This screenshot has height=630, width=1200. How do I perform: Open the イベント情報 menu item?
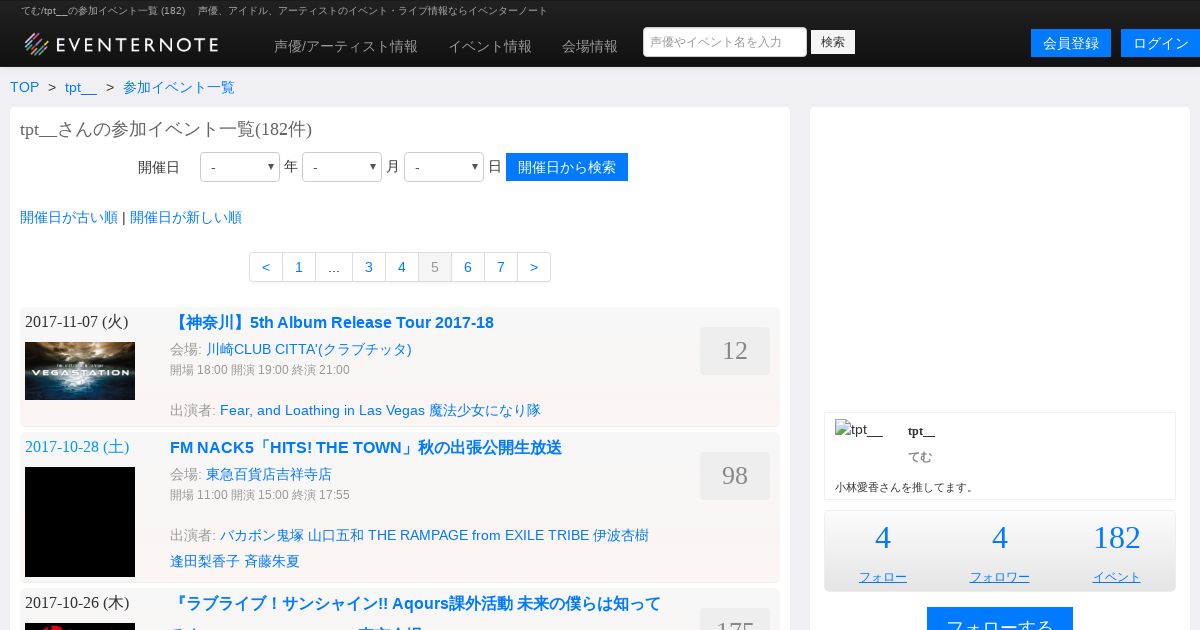click(x=490, y=46)
